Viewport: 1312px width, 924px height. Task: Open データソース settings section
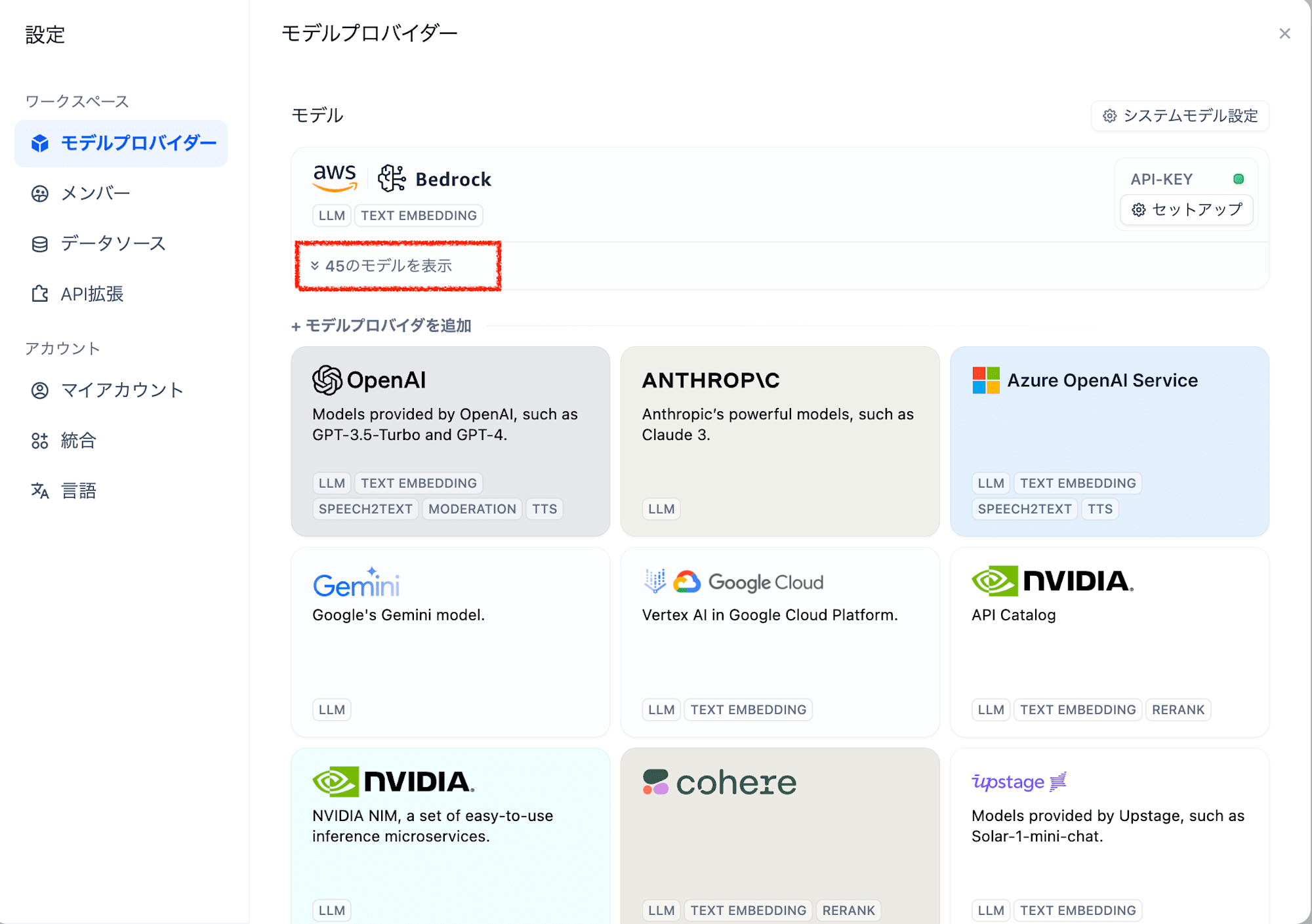click(x=121, y=244)
